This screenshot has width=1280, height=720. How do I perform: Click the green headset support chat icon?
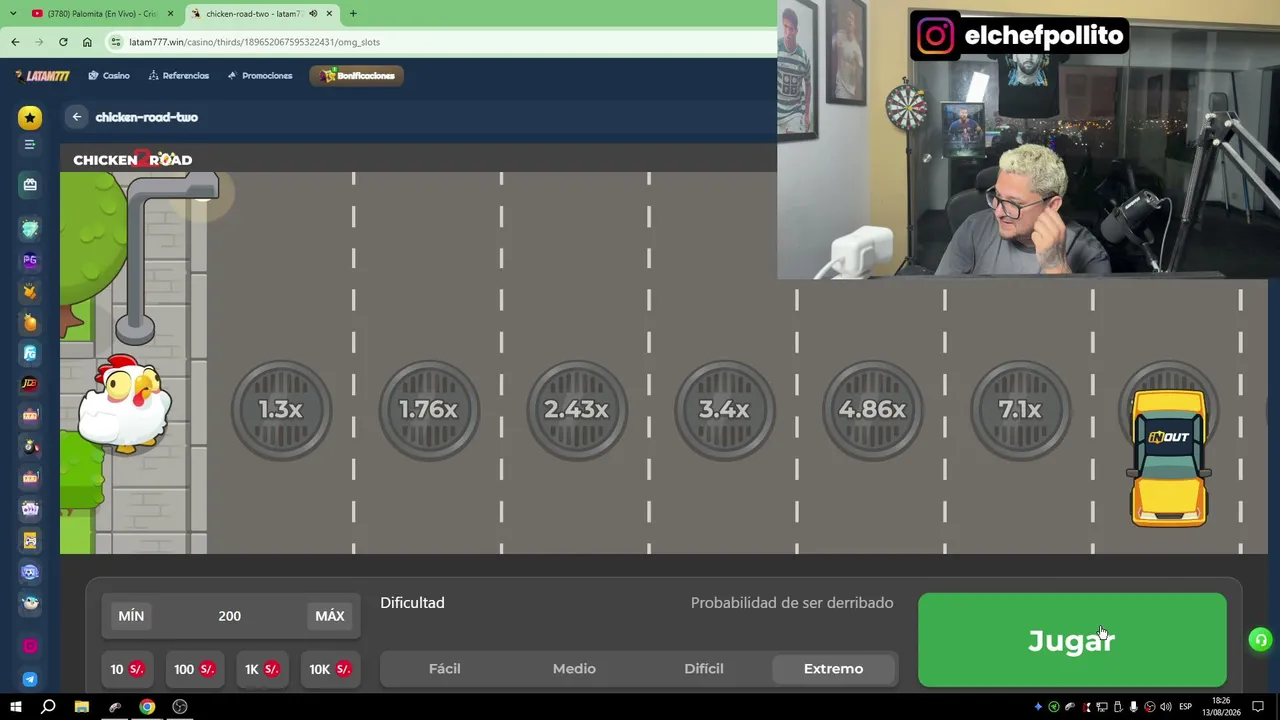1260,640
